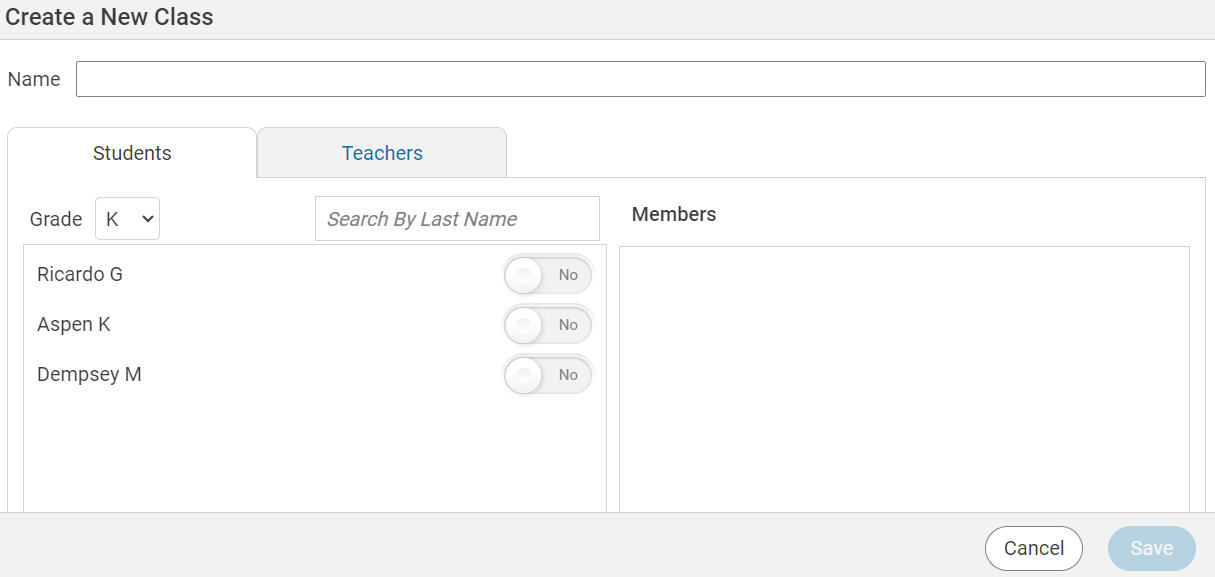Viewport: 1215px width, 577px height.
Task: Toggle Ricardo G membership switch on
Action: [548, 275]
